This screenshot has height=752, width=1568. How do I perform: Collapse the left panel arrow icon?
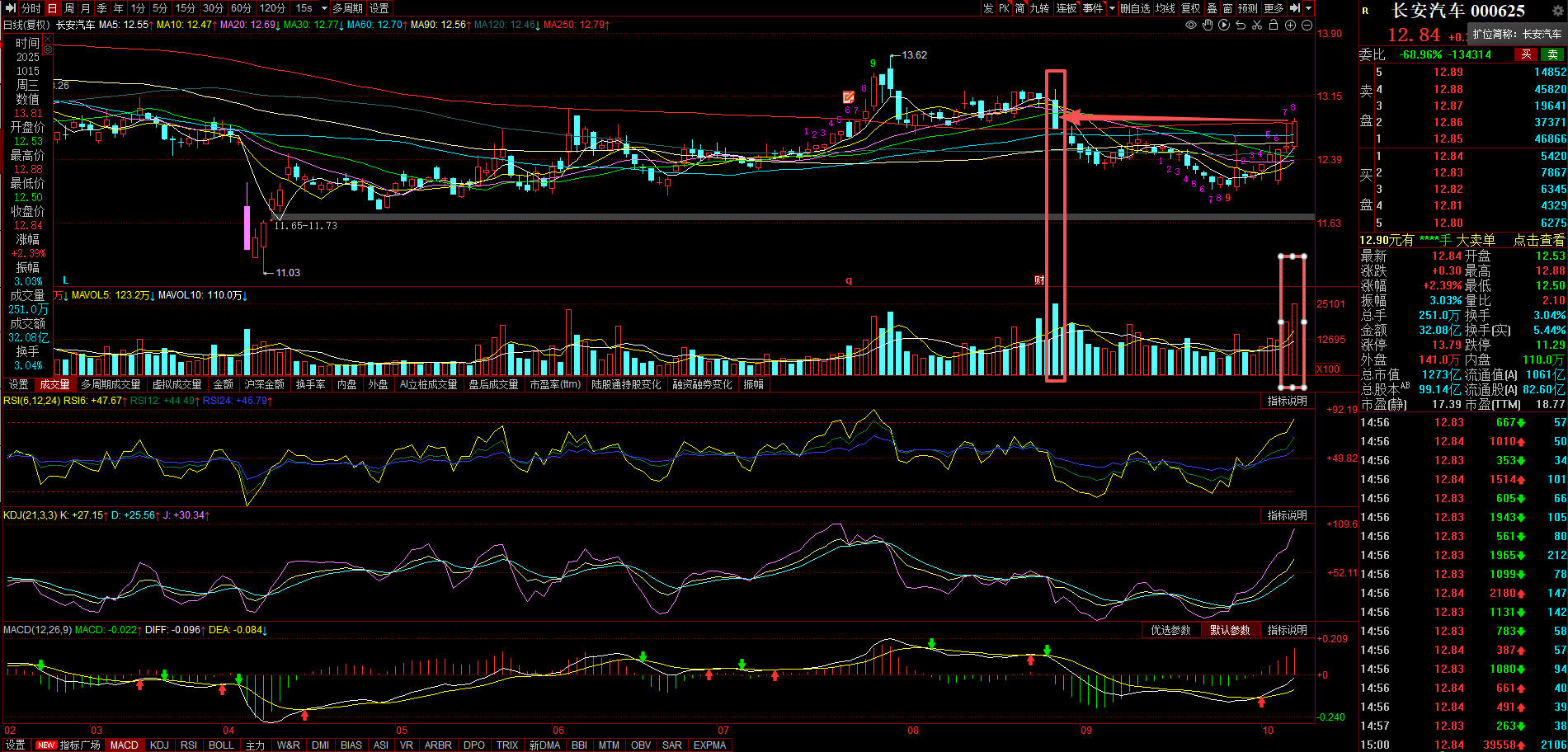[x=11, y=7]
